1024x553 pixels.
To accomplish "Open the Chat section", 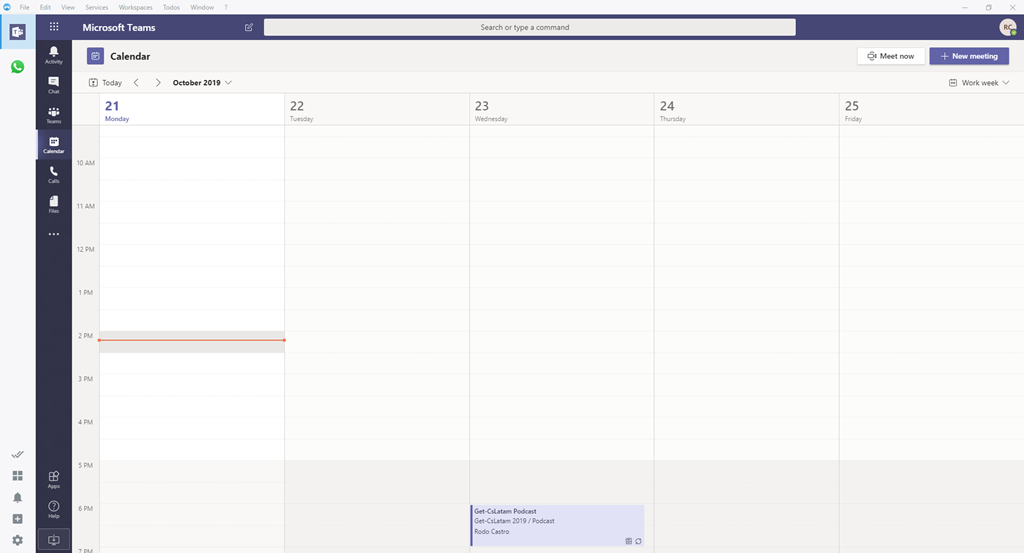I will 53,84.
